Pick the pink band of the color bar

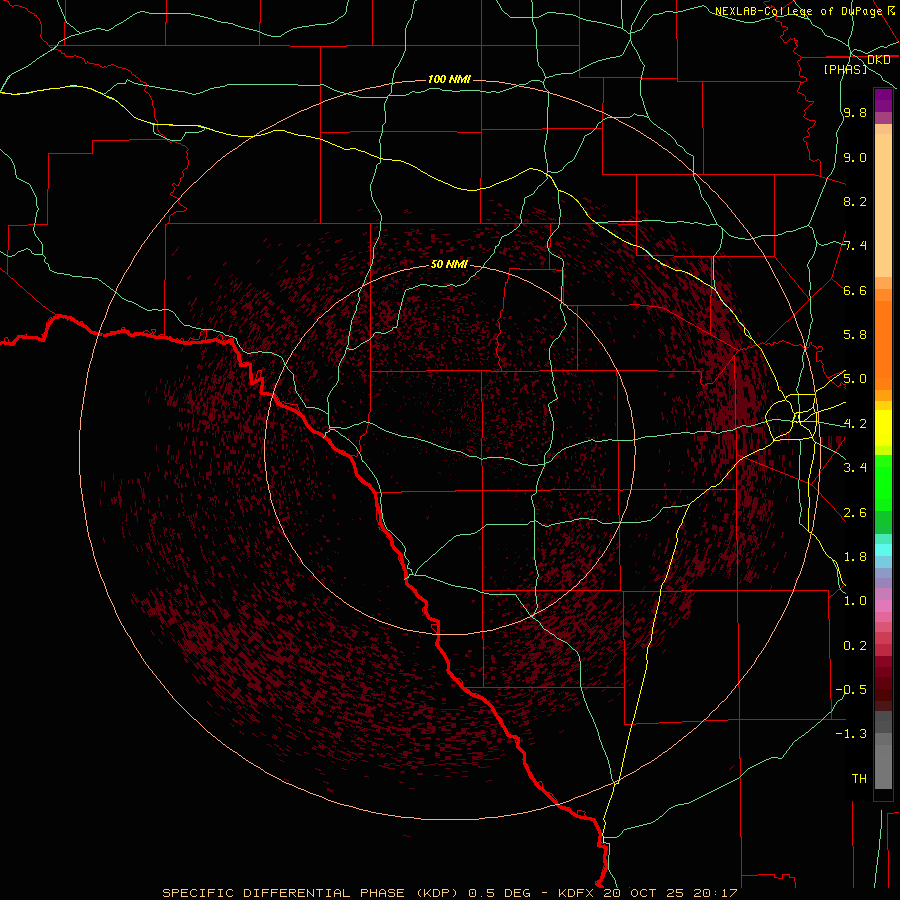tap(883, 606)
